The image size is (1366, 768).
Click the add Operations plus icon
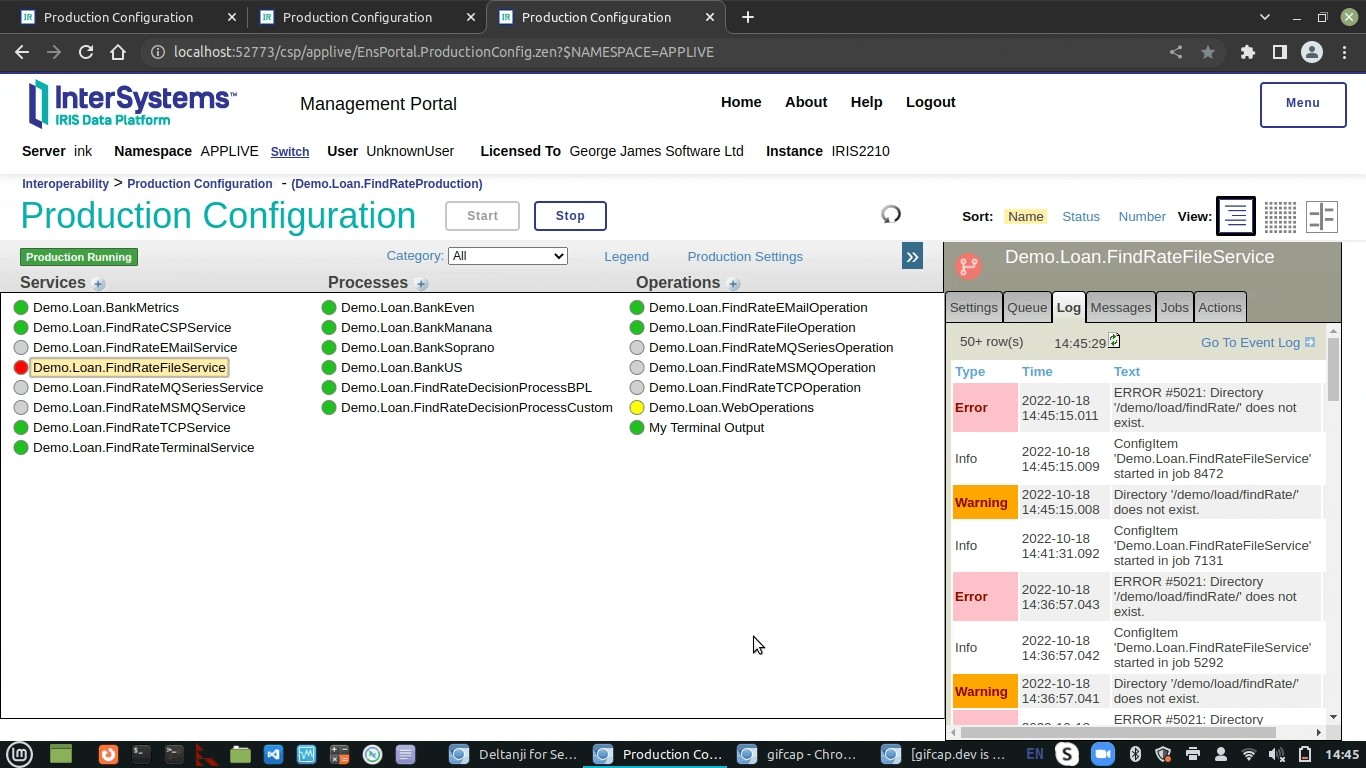pos(733,284)
